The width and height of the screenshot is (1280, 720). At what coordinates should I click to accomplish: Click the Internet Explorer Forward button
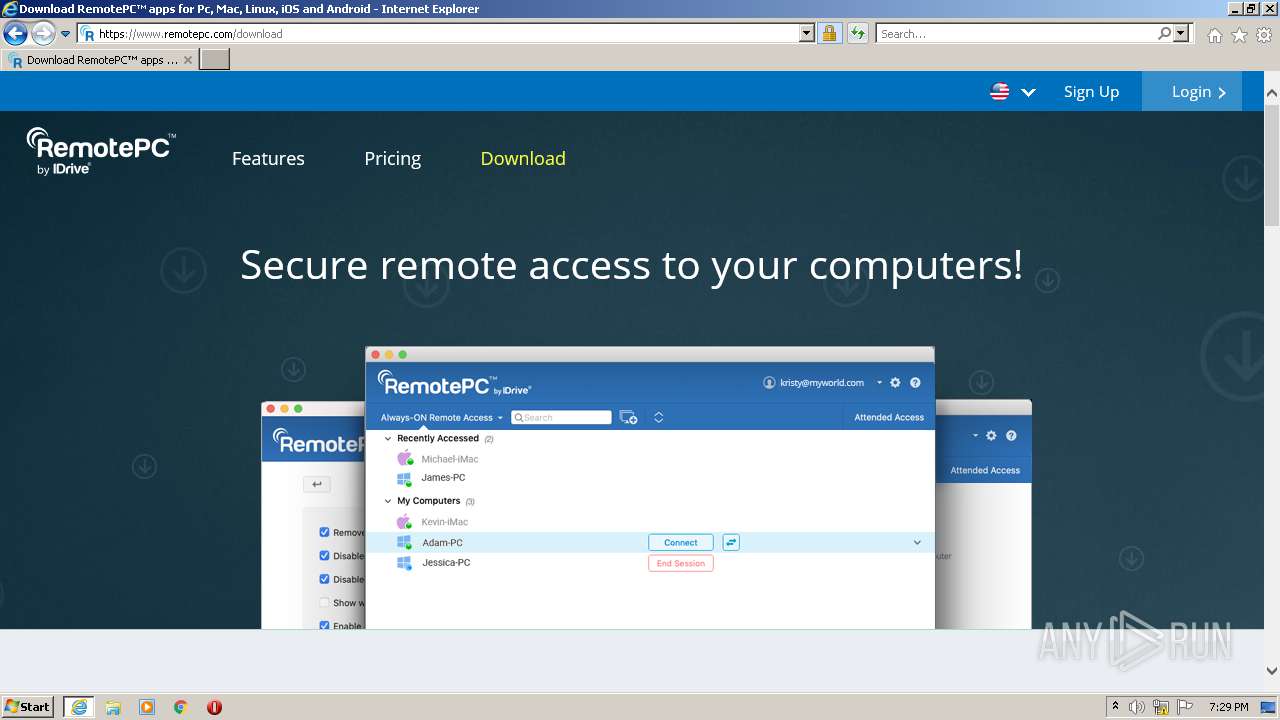click(x=43, y=34)
